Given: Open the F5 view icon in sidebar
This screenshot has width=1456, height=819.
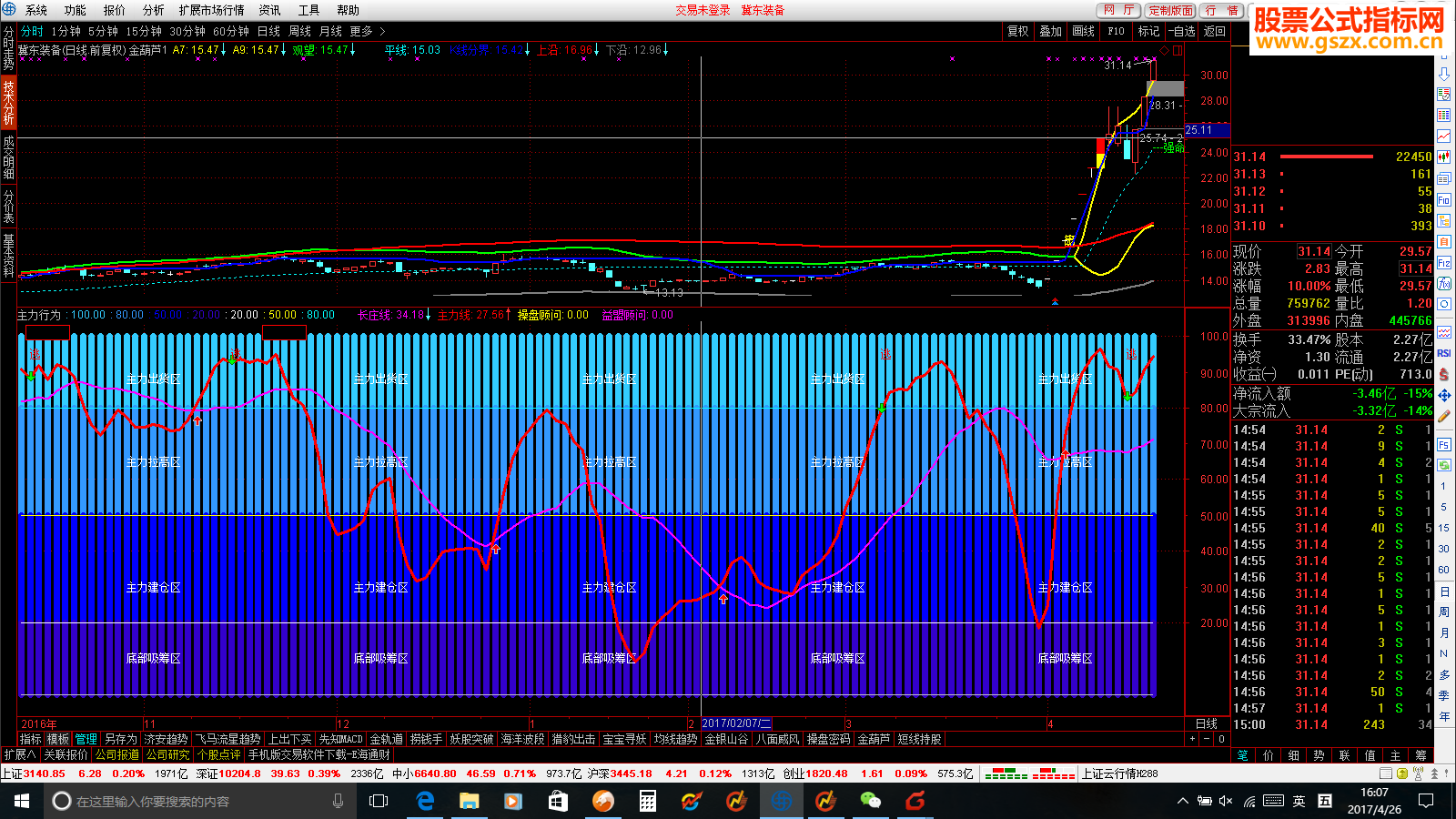Looking at the screenshot, I should pyautogui.click(x=1444, y=445).
